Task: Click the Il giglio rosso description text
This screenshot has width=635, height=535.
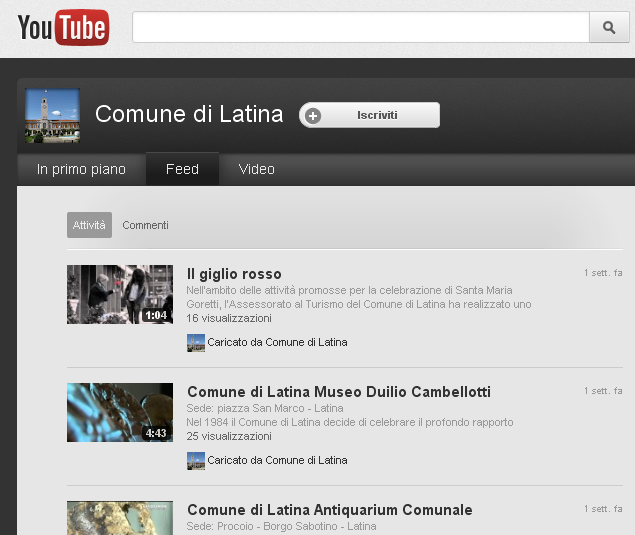Action: (x=359, y=297)
